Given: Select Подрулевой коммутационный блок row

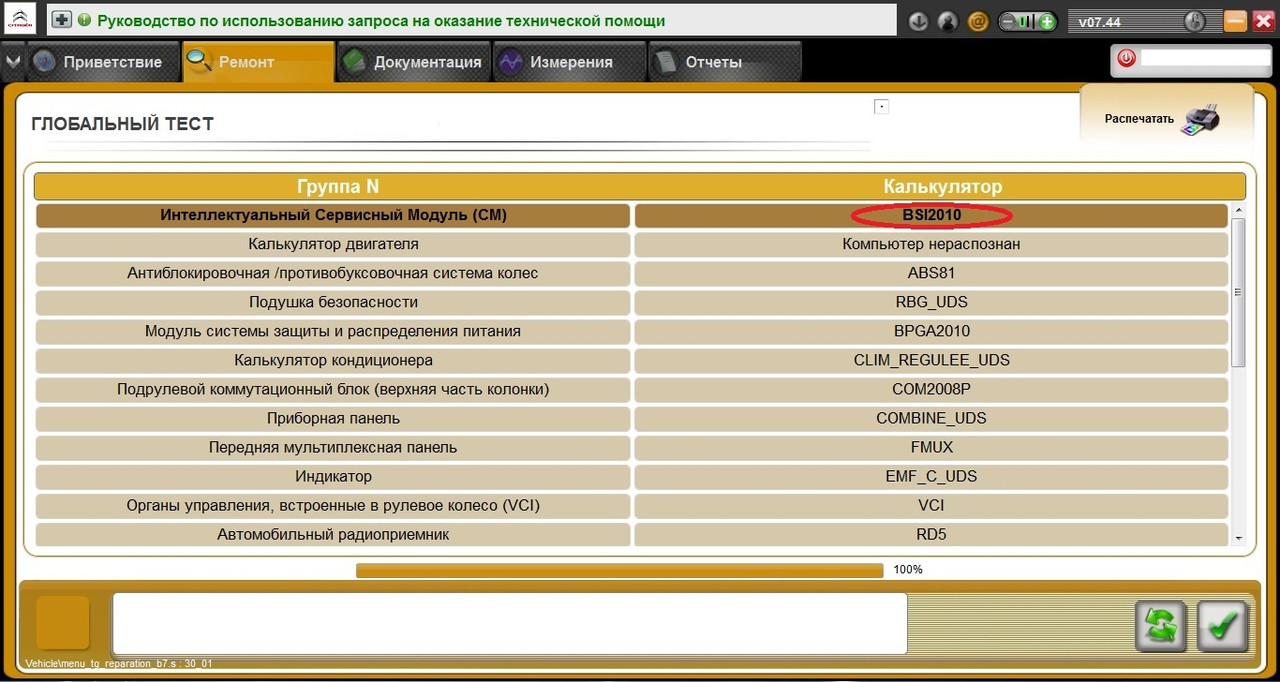Looking at the screenshot, I should (333, 389).
